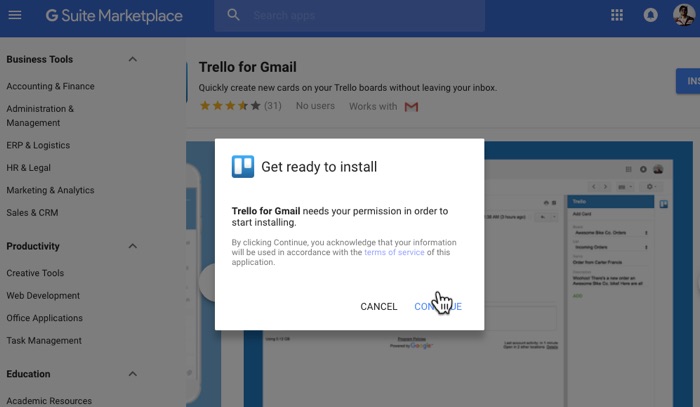Image resolution: width=700 pixels, height=407 pixels.
Task: Click the previous screenshot carousel arrow
Action: coord(207,282)
